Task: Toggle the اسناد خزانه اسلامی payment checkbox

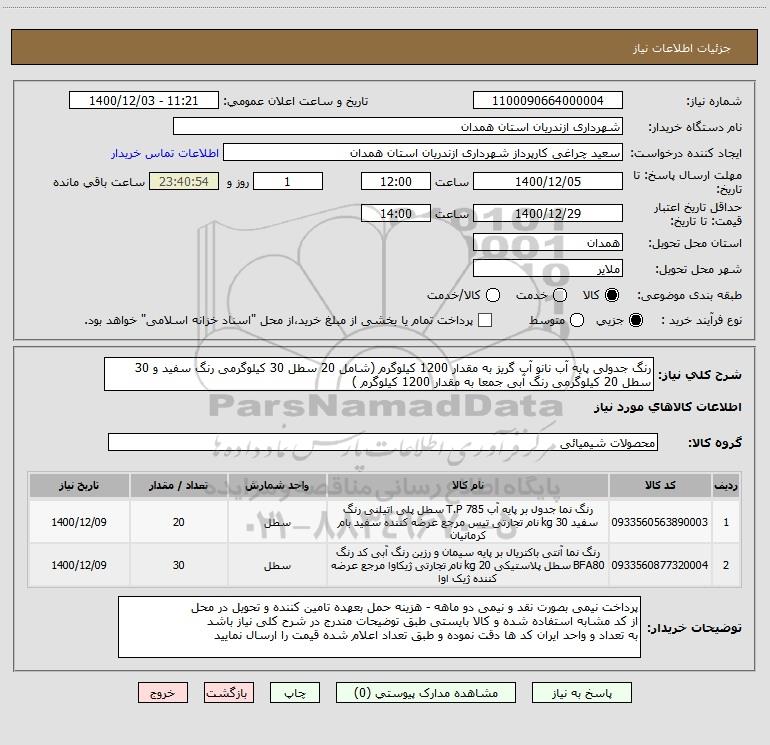Action: (x=485, y=320)
